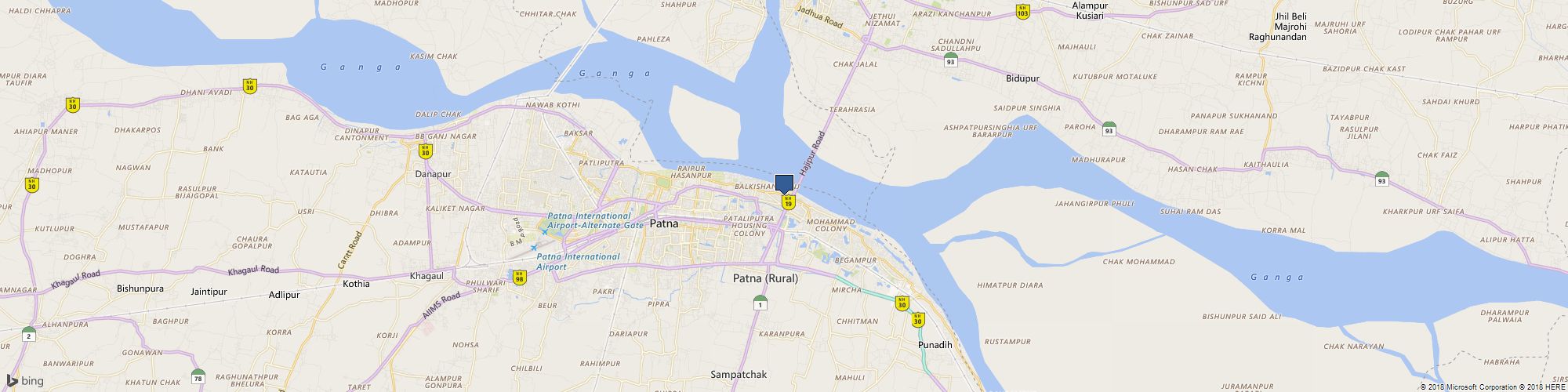Select the Airport-Alternate Gate plane icon

click(543, 232)
